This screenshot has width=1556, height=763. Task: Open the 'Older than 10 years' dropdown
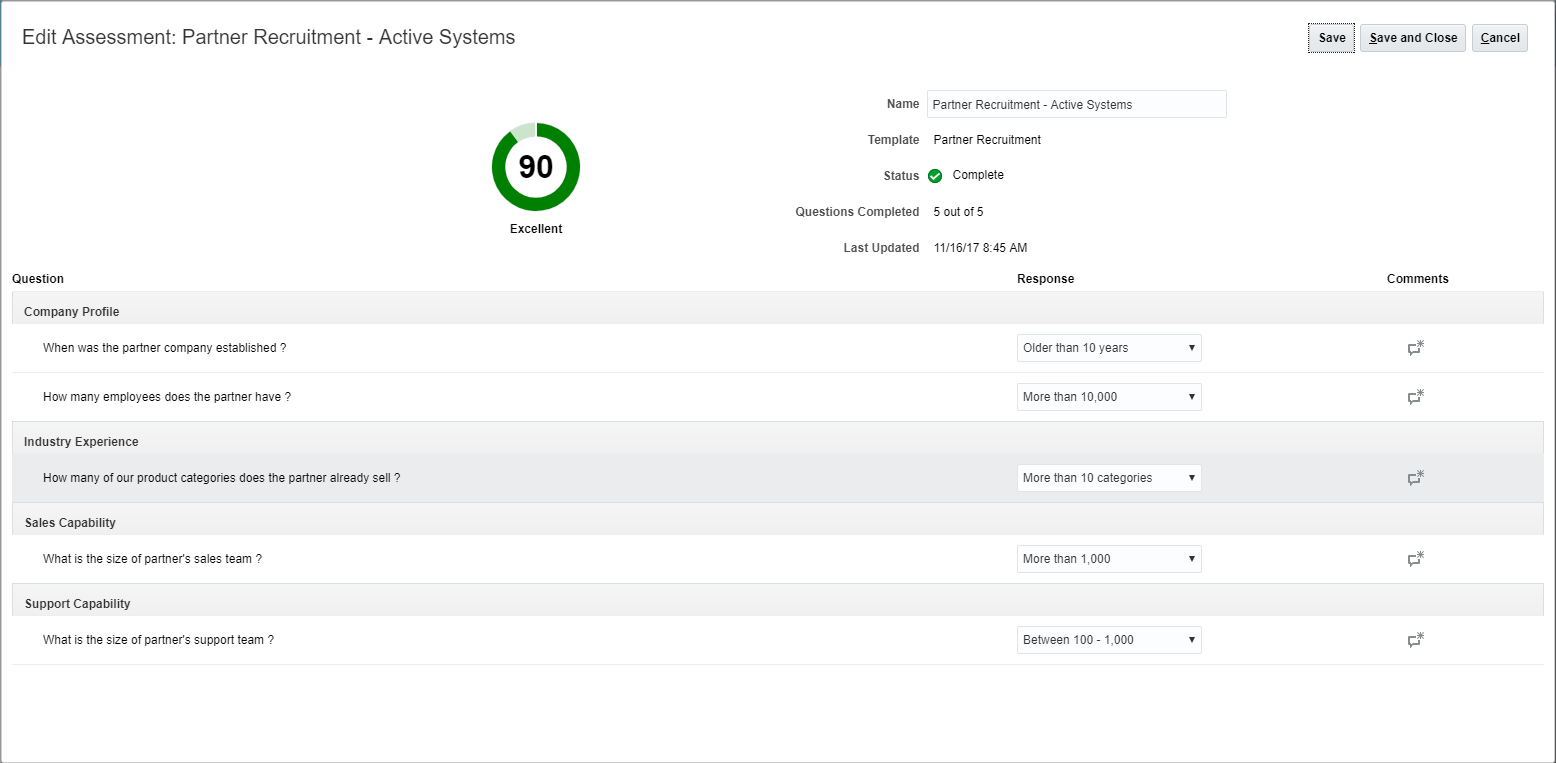1109,348
